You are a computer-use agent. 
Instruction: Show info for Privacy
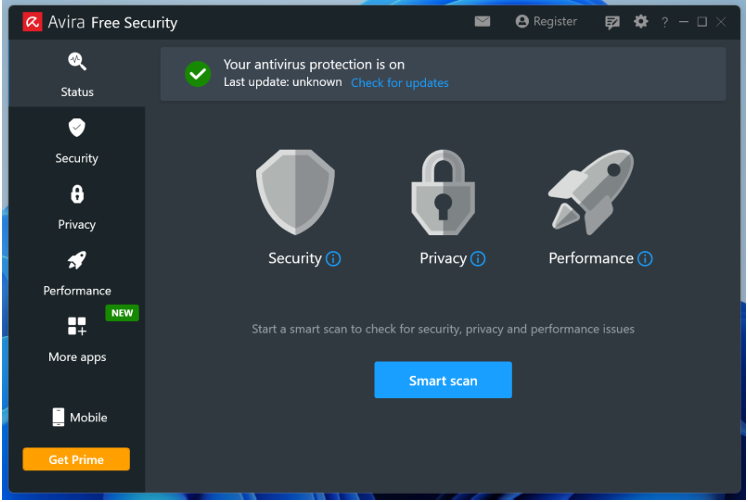click(x=478, y=259)
